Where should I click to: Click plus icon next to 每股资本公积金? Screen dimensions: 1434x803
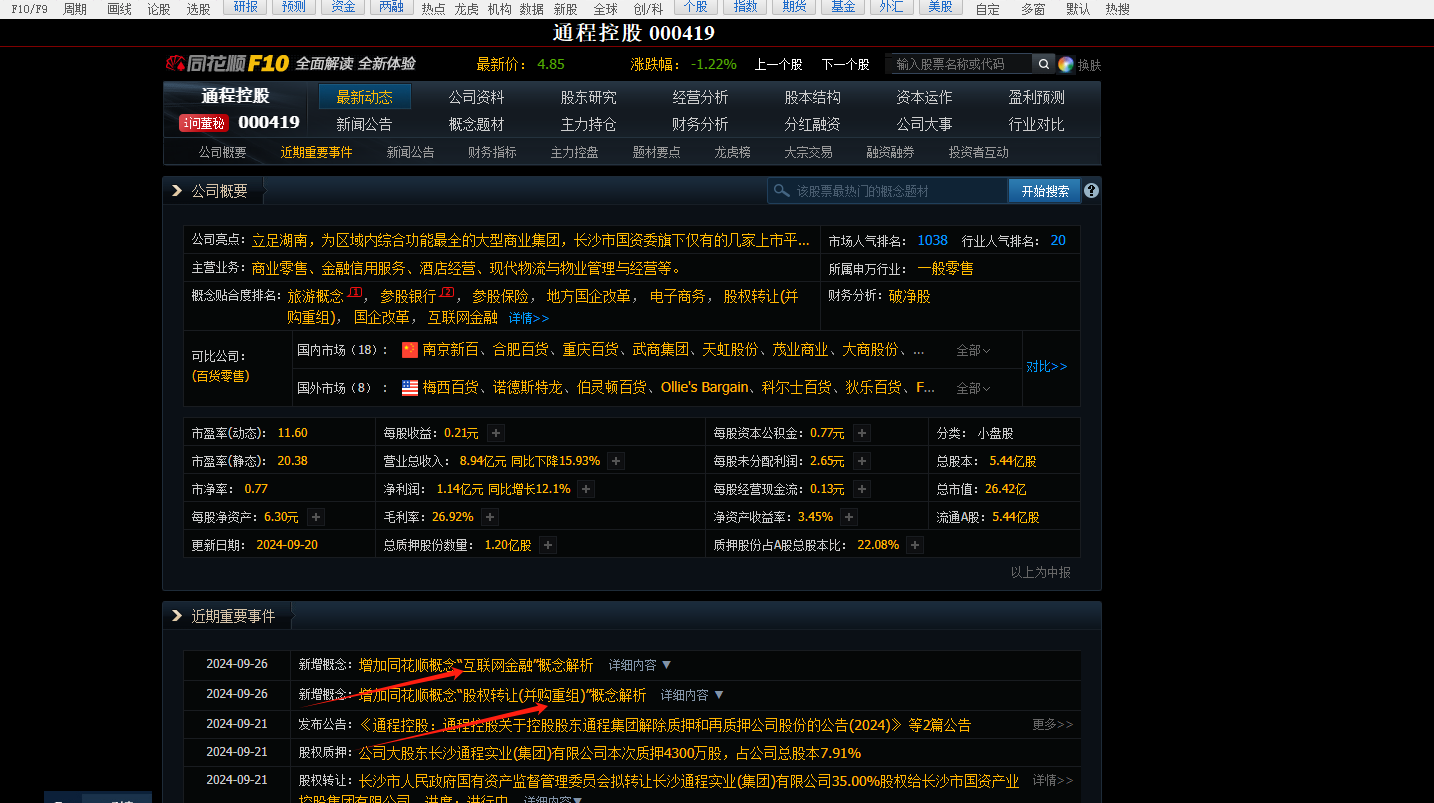(x=862, y=433)
